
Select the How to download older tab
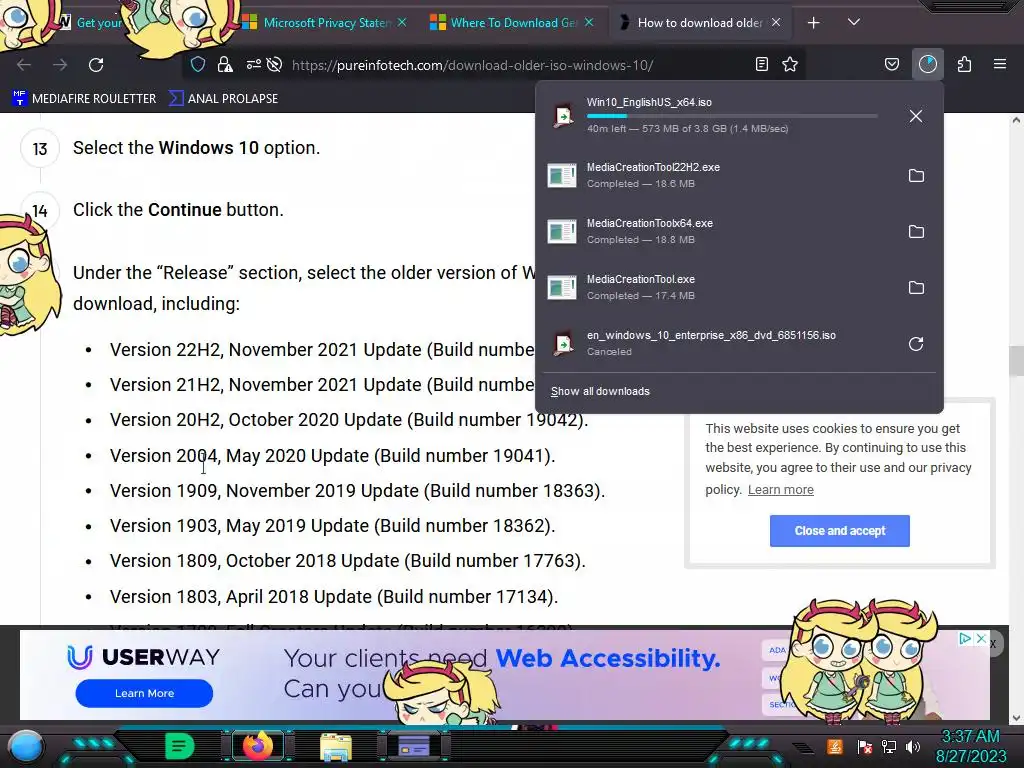point(699,23)
